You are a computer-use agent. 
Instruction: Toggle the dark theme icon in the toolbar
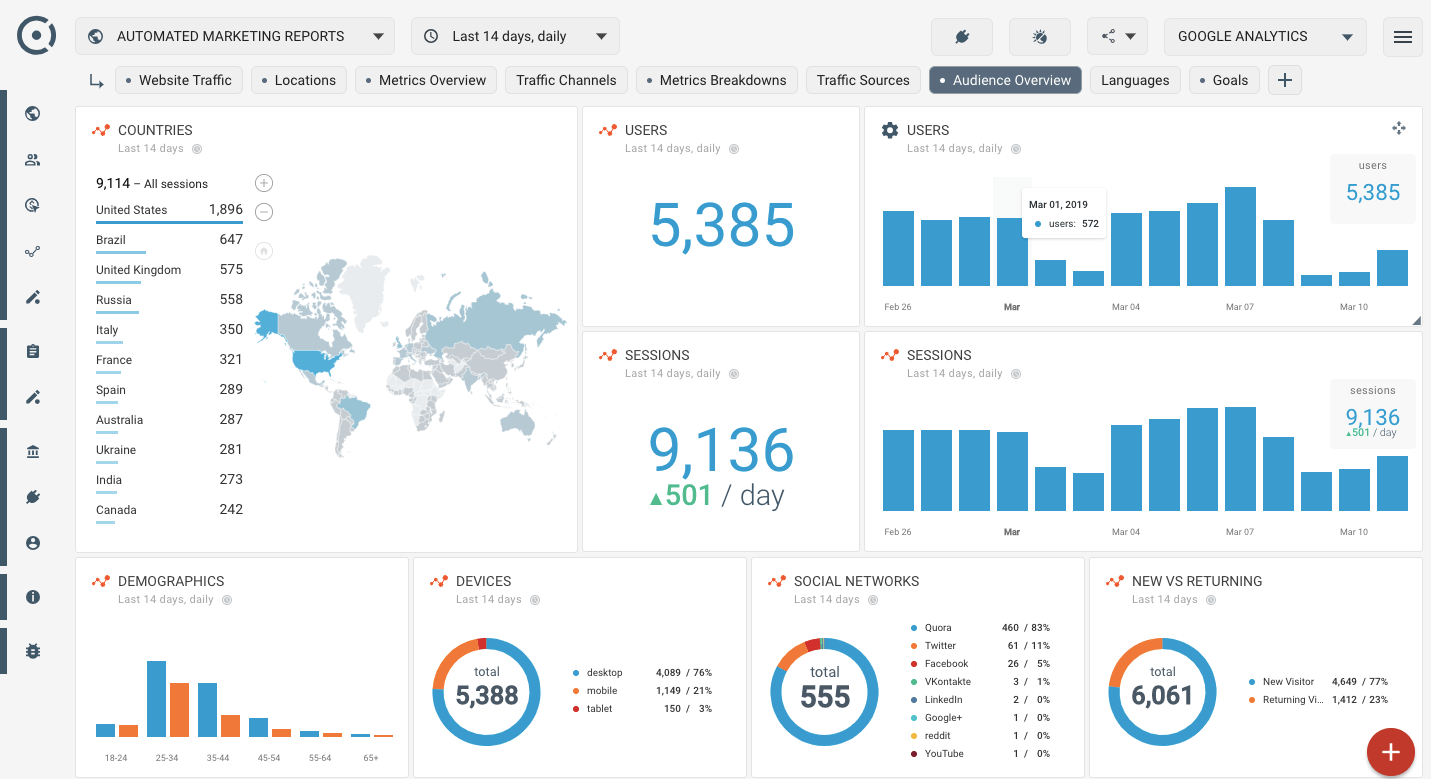[x=1039, y=36]
